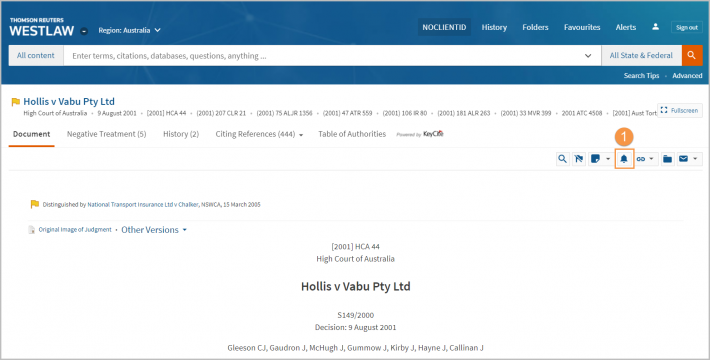Click the copy link chain icon
The width and height of the screenshot is (710, 360).
tap(640, 159)
